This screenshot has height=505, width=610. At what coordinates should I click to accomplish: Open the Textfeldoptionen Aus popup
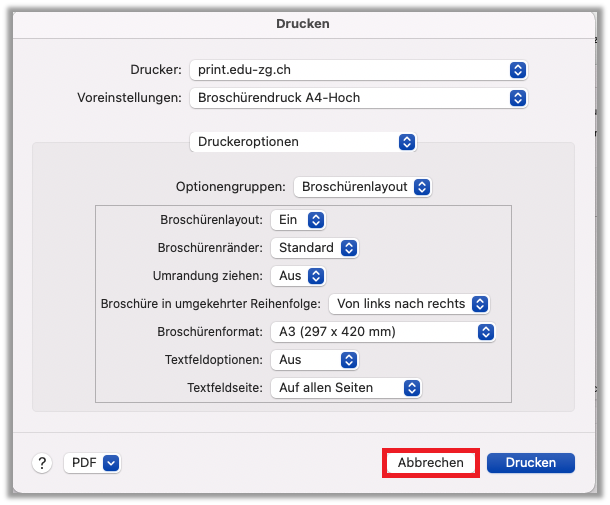click(314, 360)
